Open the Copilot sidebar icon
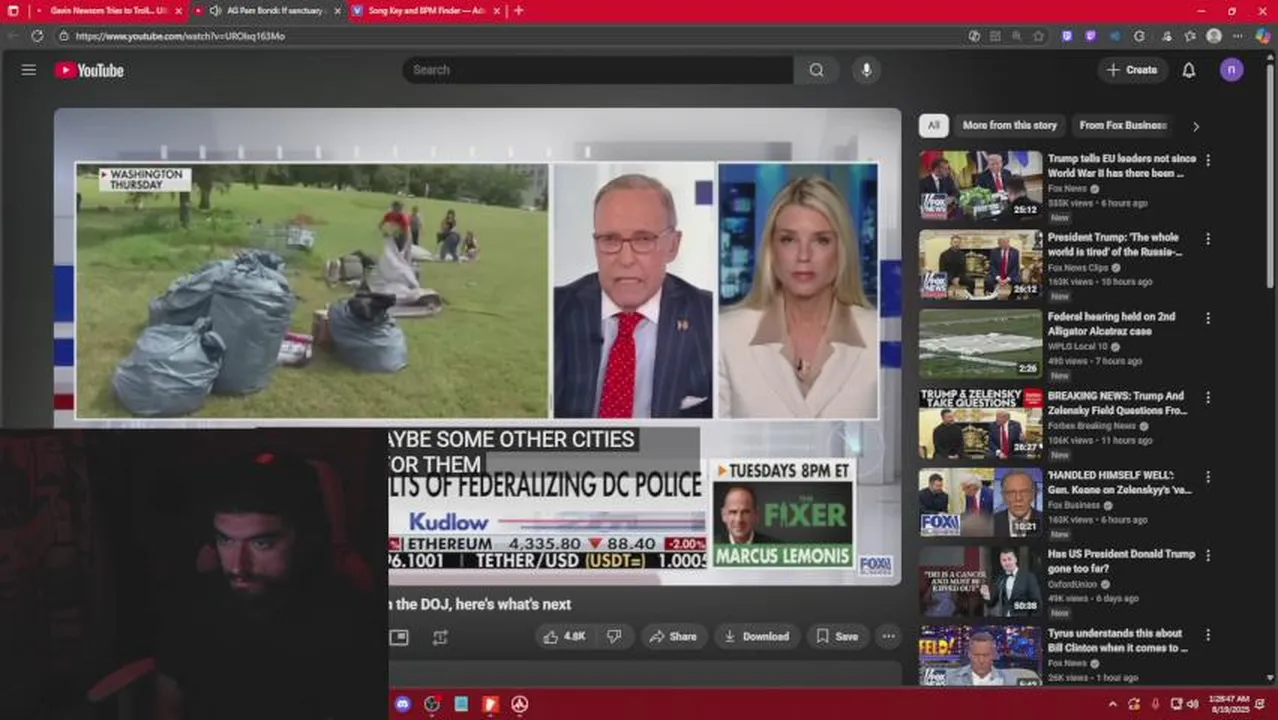The image size is (1278, 720). (x=1263, y=36)
